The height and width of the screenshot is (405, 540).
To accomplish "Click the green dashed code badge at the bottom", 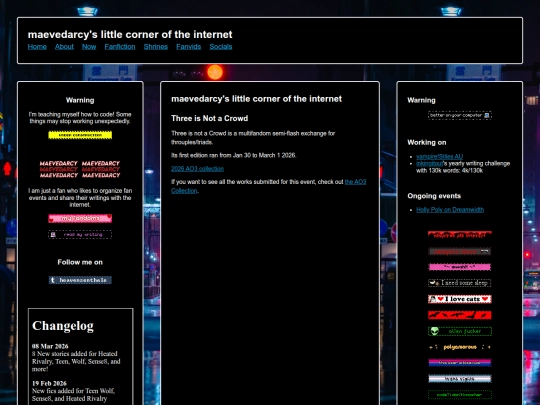I will pyautogui.click(x=460, y=395).
